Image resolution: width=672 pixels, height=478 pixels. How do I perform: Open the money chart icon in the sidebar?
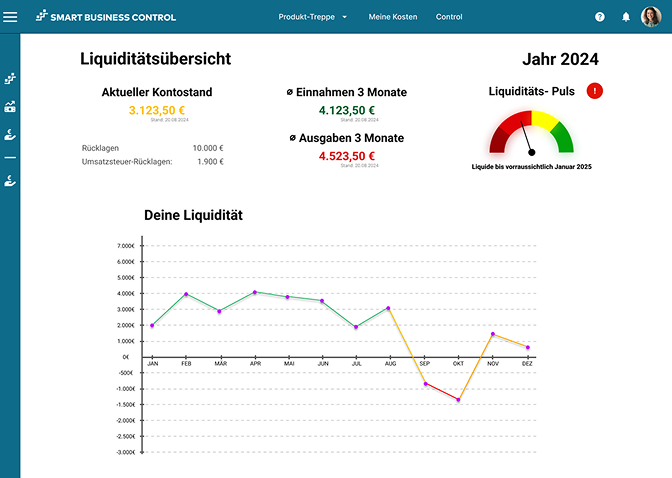click(10, 107)
